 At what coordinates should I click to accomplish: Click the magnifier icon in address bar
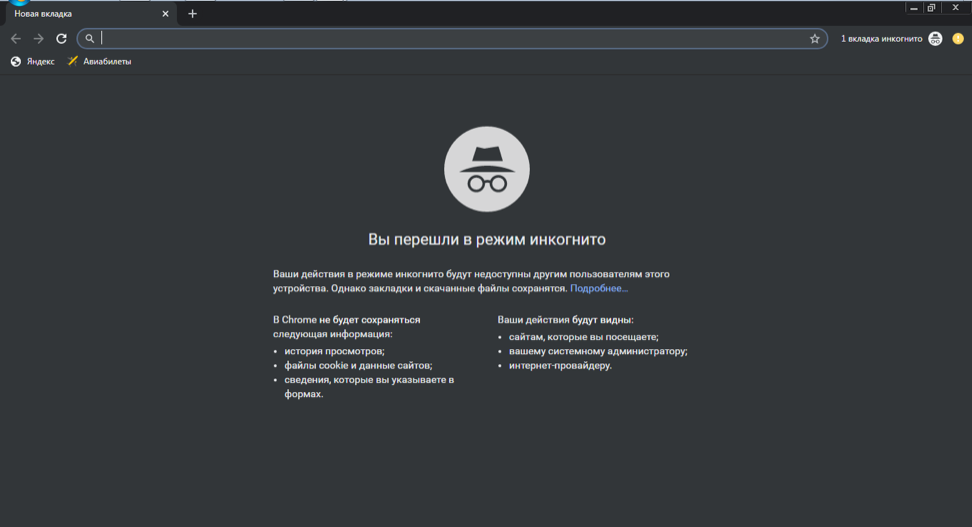90,39
